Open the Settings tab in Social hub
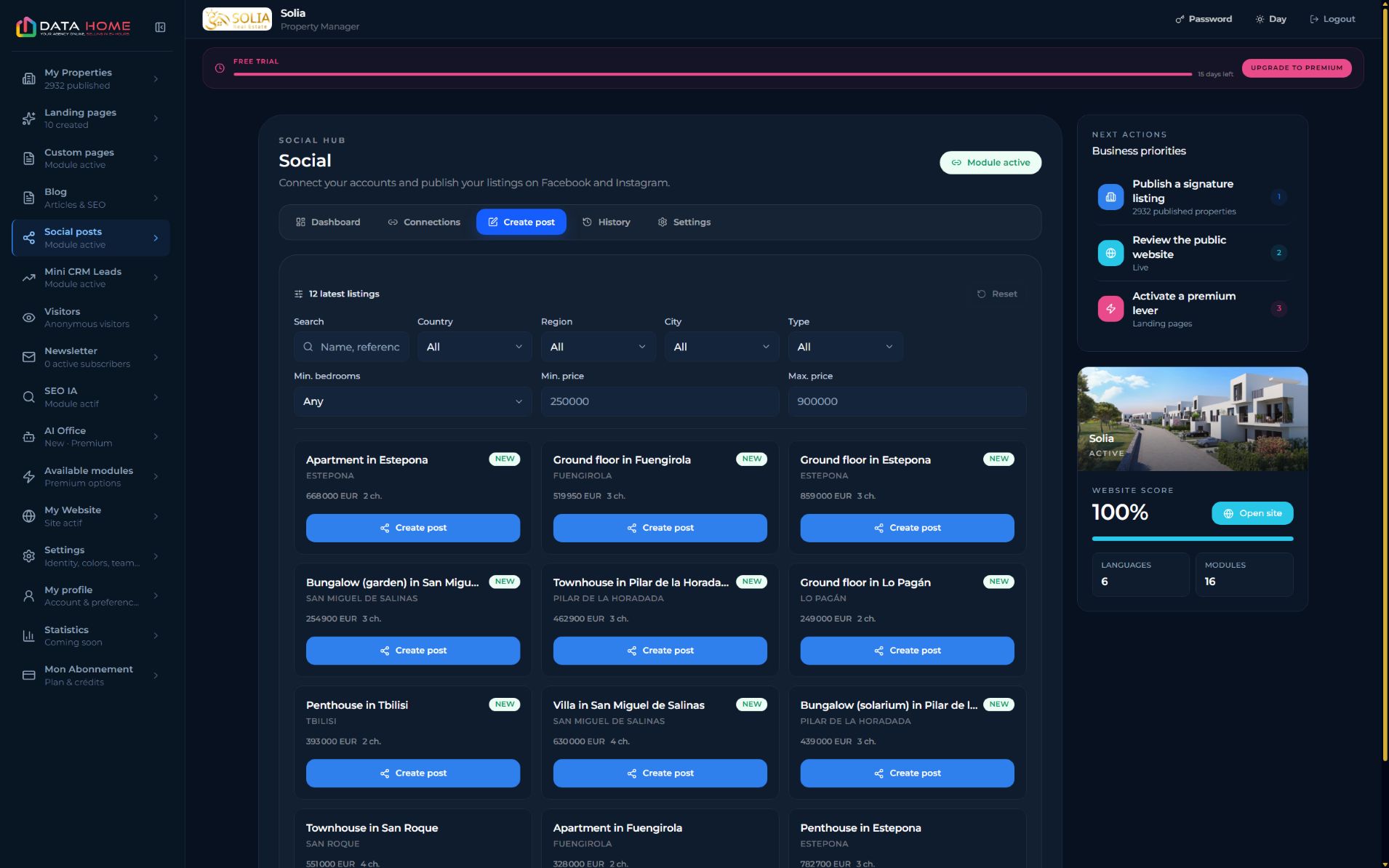Viewport: 1389px width, 868px height. 684,222
